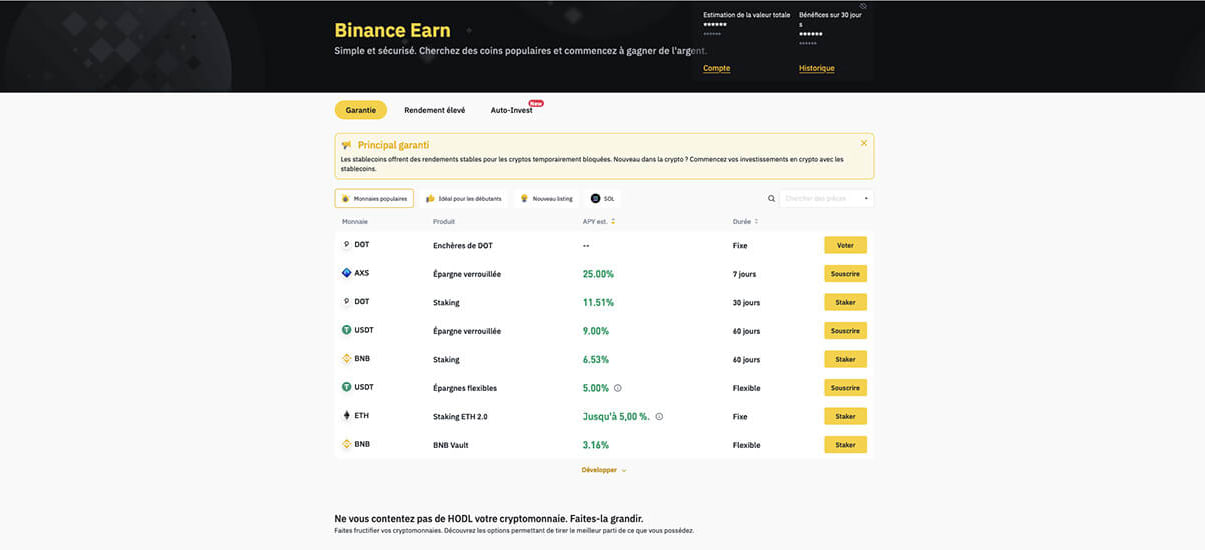This screenshot has width=1205, height=550.
Task: Click the Voter button for DOT auctions
Action: tap(845, 245)
